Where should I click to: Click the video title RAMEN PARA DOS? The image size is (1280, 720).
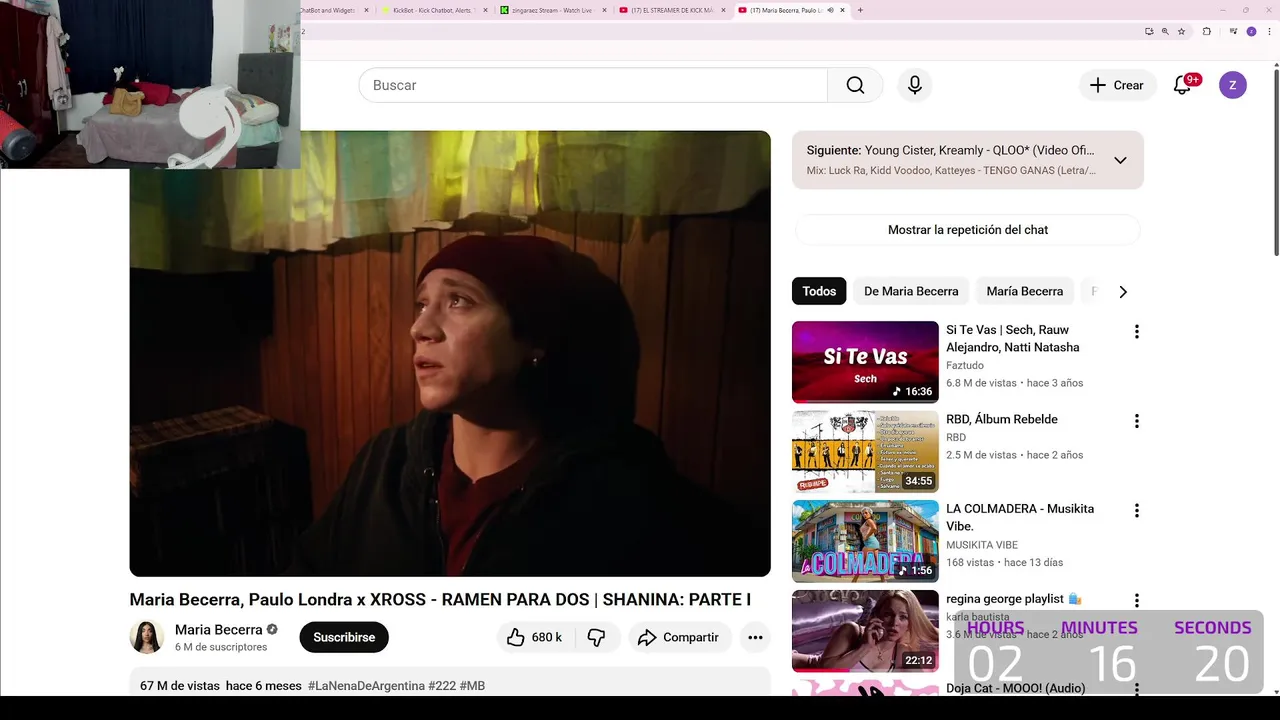pyautogui.click(x=440, y=599)
